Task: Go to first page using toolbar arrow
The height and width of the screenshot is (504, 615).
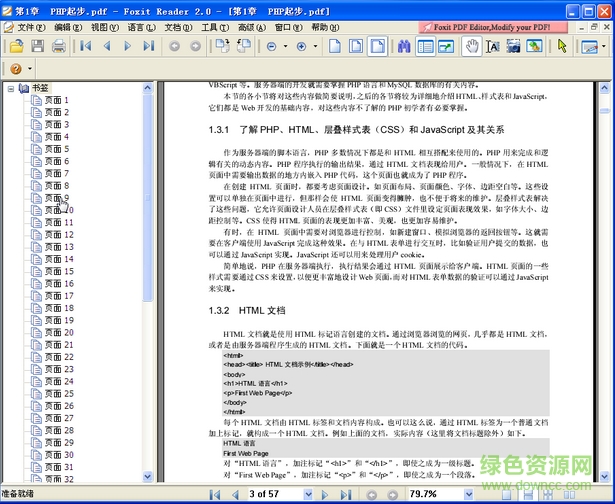Action: point(86,46)
